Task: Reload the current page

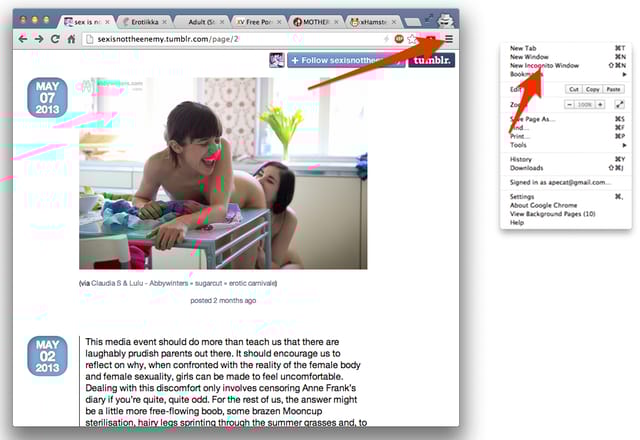Action: point(55,39)
